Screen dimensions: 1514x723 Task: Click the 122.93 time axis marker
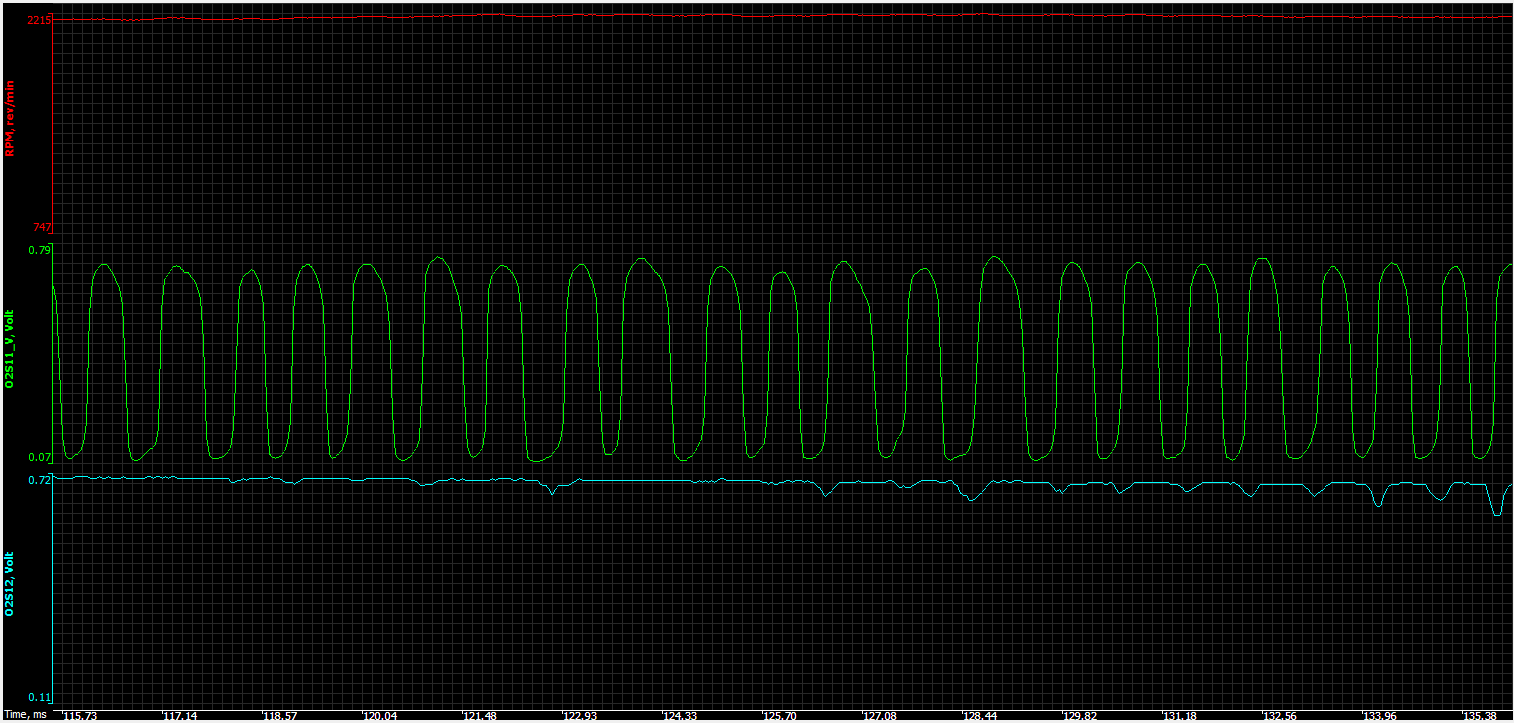pyautogui.click(x=580, y=716)
